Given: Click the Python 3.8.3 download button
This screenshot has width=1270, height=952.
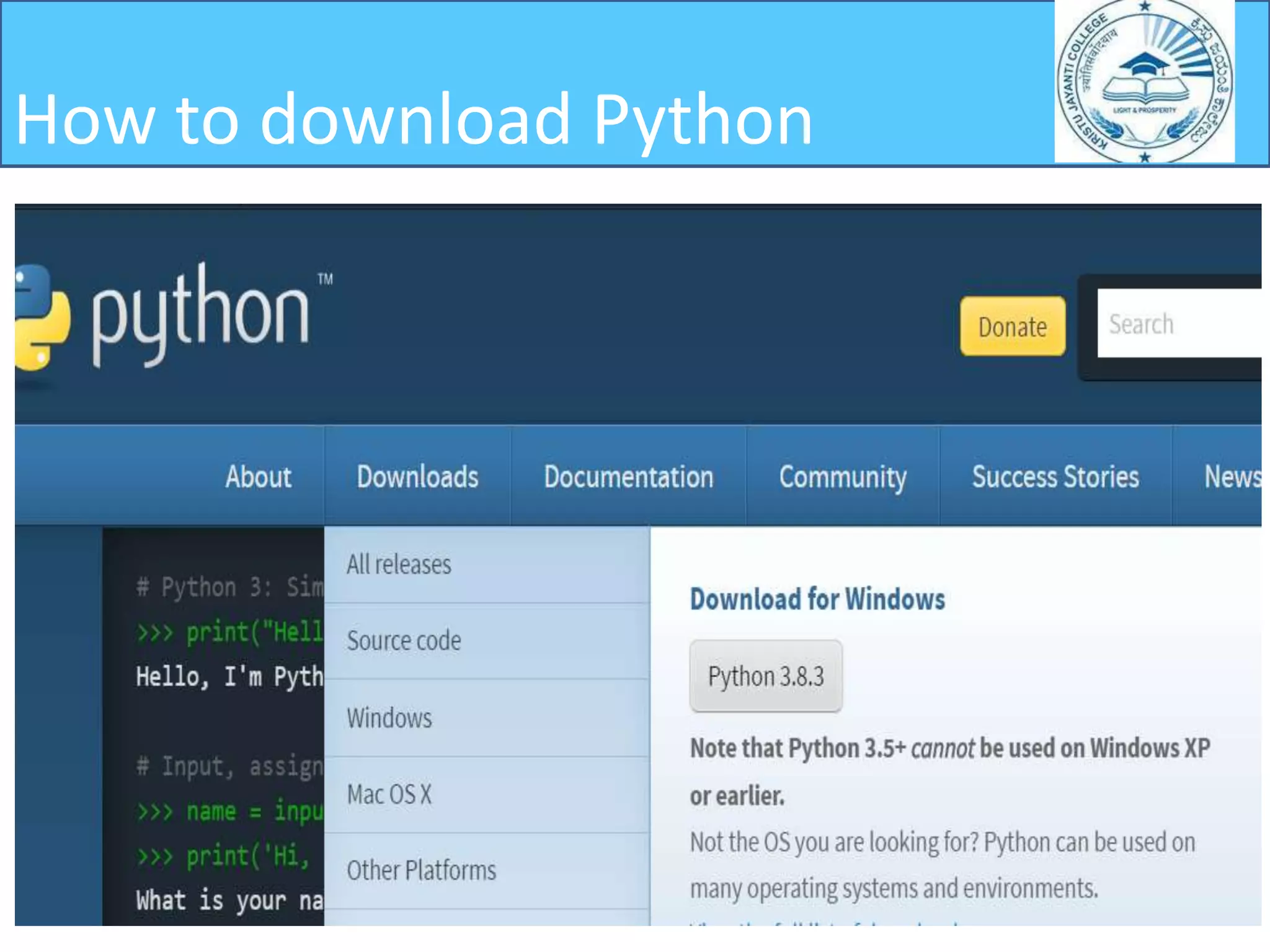Looking at the screenshot, I should click(766, 676).
